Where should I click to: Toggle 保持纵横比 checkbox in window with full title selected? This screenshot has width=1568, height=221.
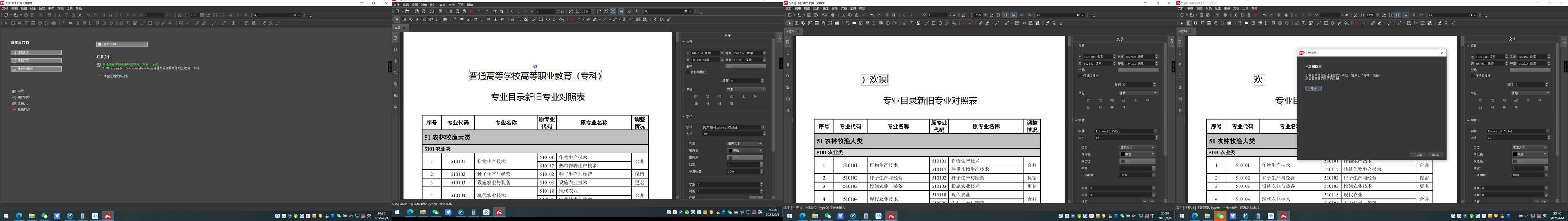(x=689, y=72)
